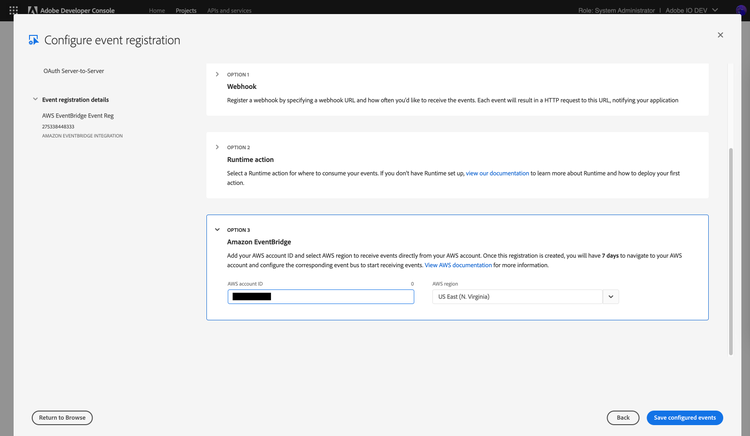Click the Runtime action option title
Screen dimensions: 750x436
coord(250,160)
